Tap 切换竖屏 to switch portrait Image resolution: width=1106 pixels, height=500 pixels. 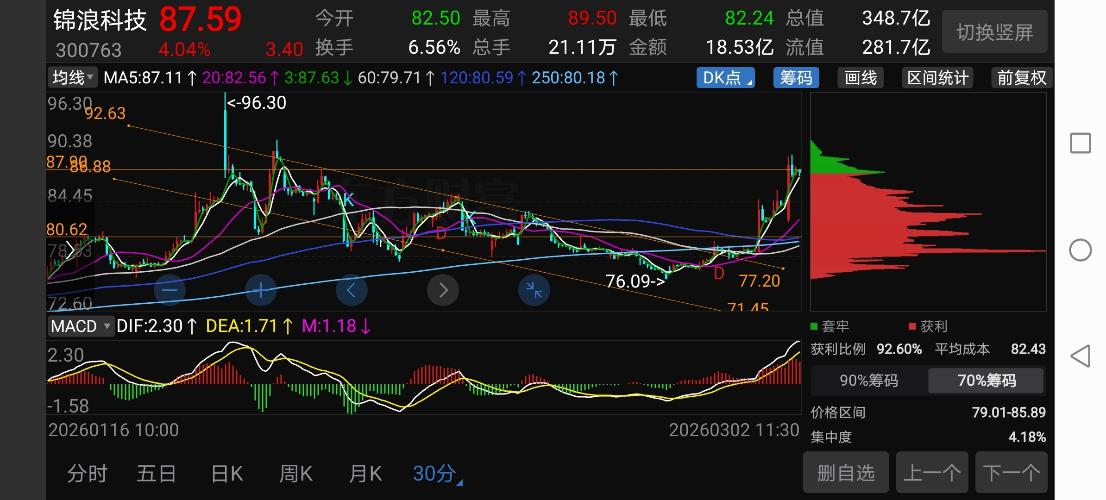[x=995, y=32]
